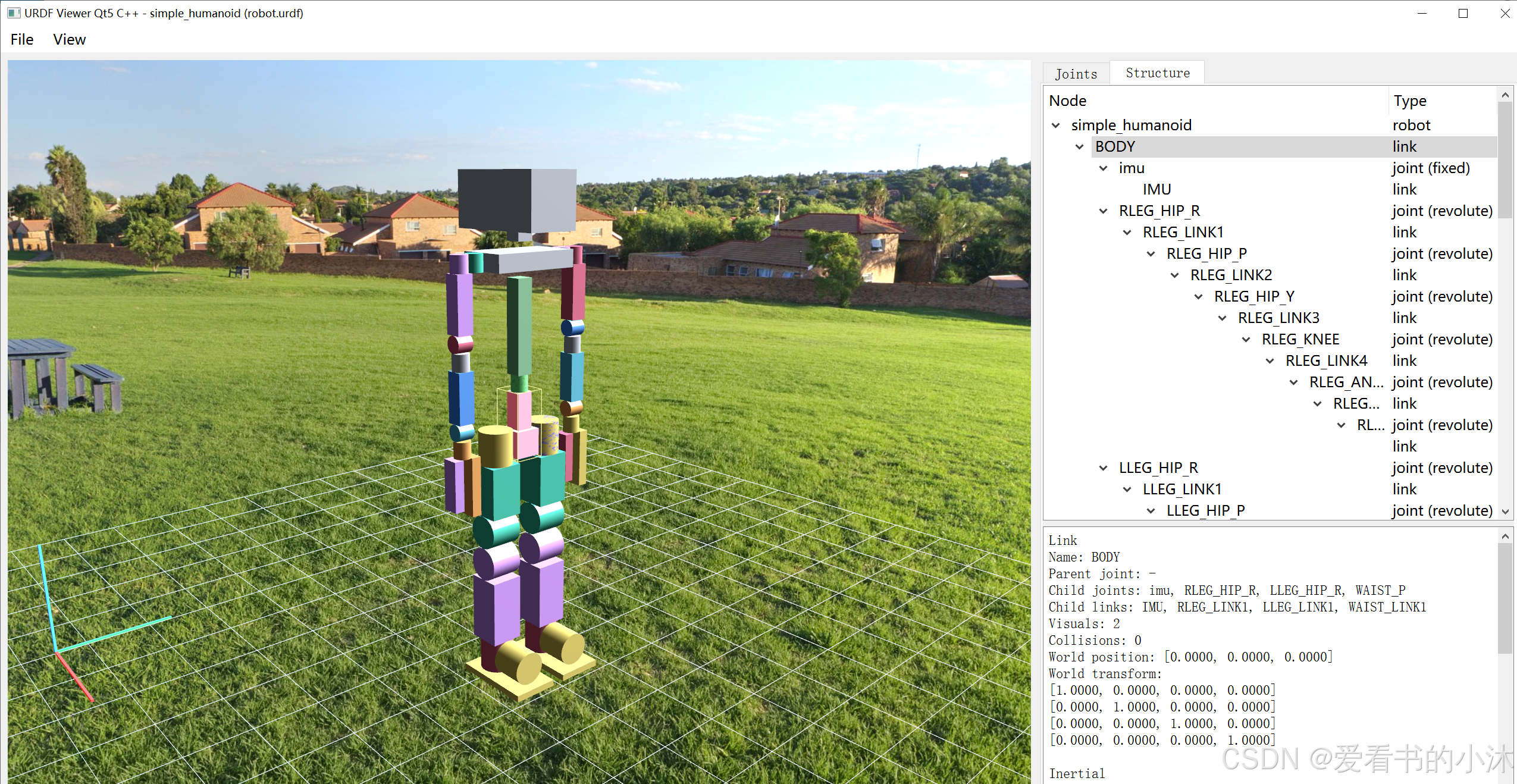Select the IMU link row
This screenshot has width=1517, height=784.
pos(1271,190)
